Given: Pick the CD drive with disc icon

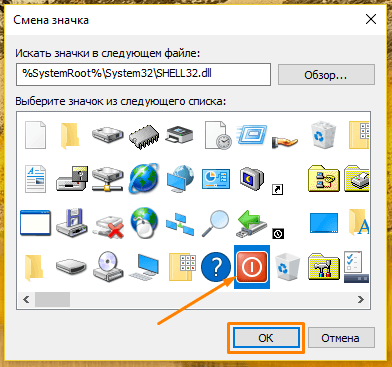Looking at the screenshot, I should (108, 266).
